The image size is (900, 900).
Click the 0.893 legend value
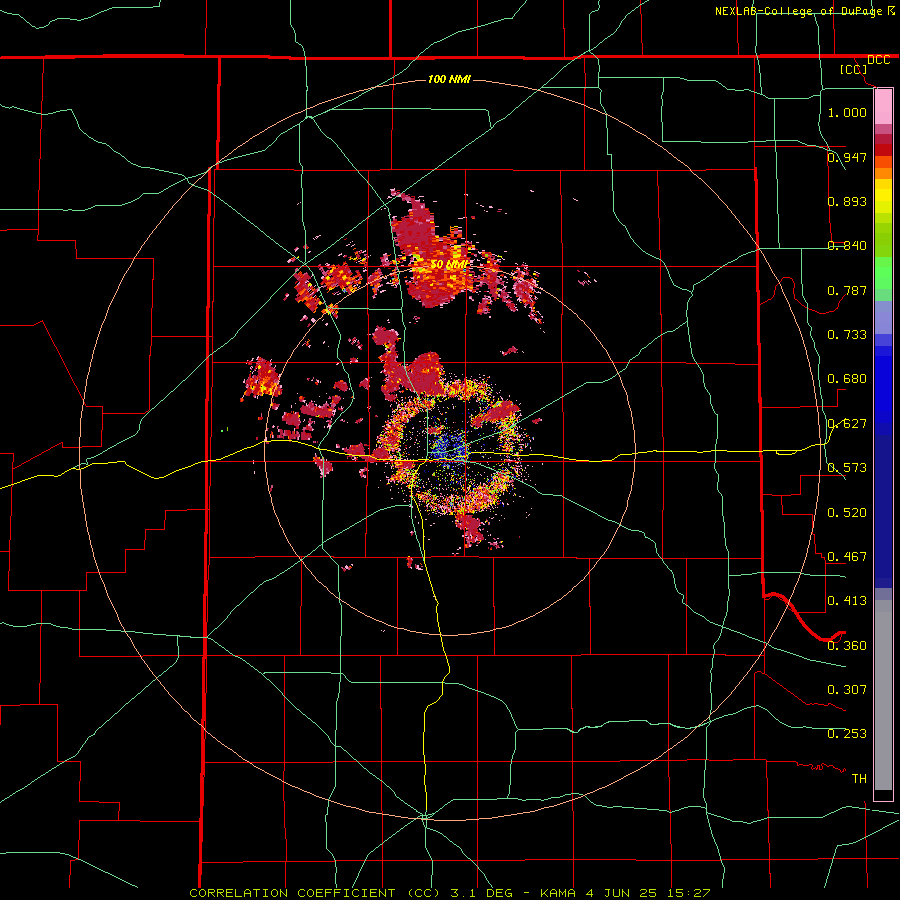tap(847, 201)
